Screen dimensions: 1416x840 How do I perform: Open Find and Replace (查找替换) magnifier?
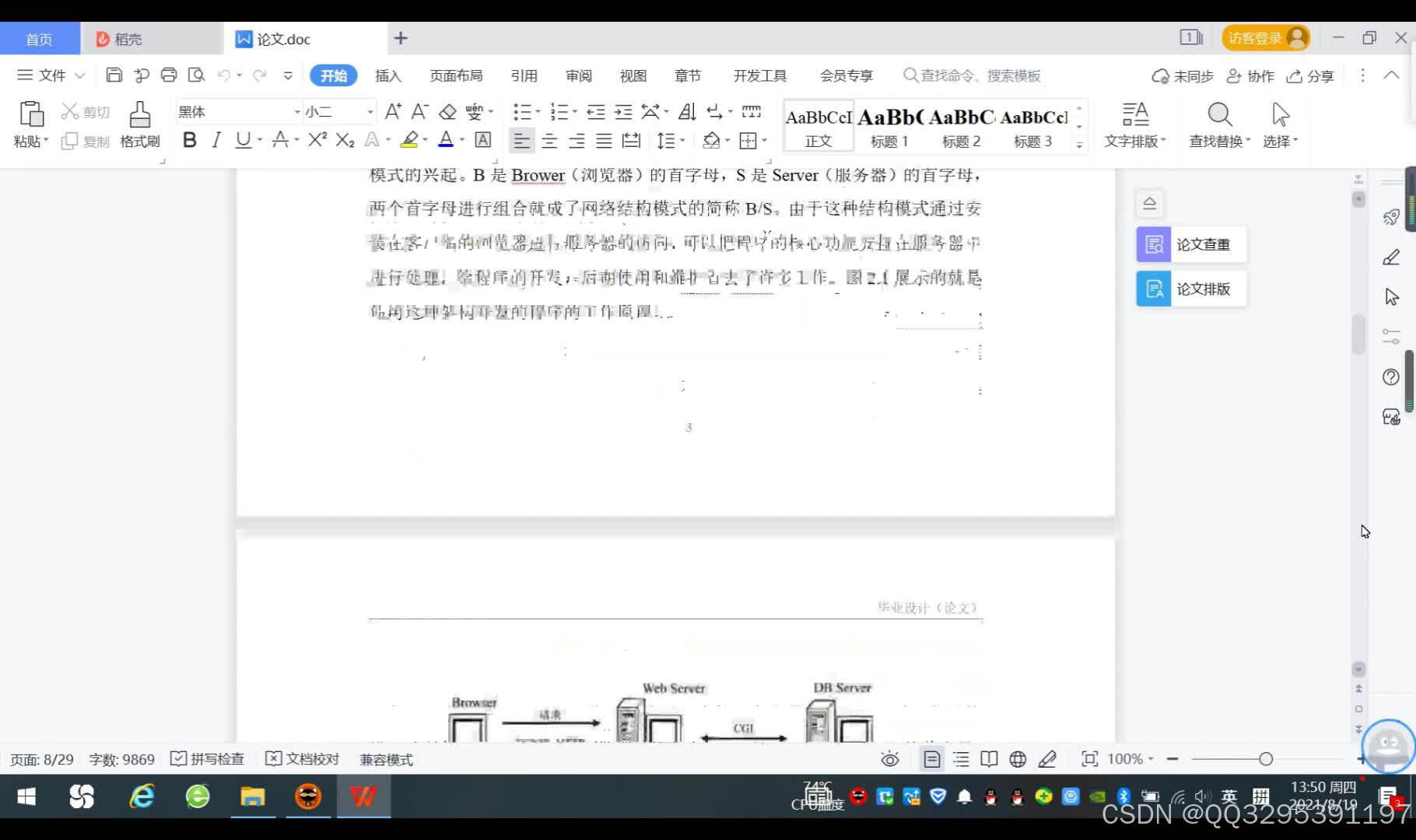[1219, 124]
